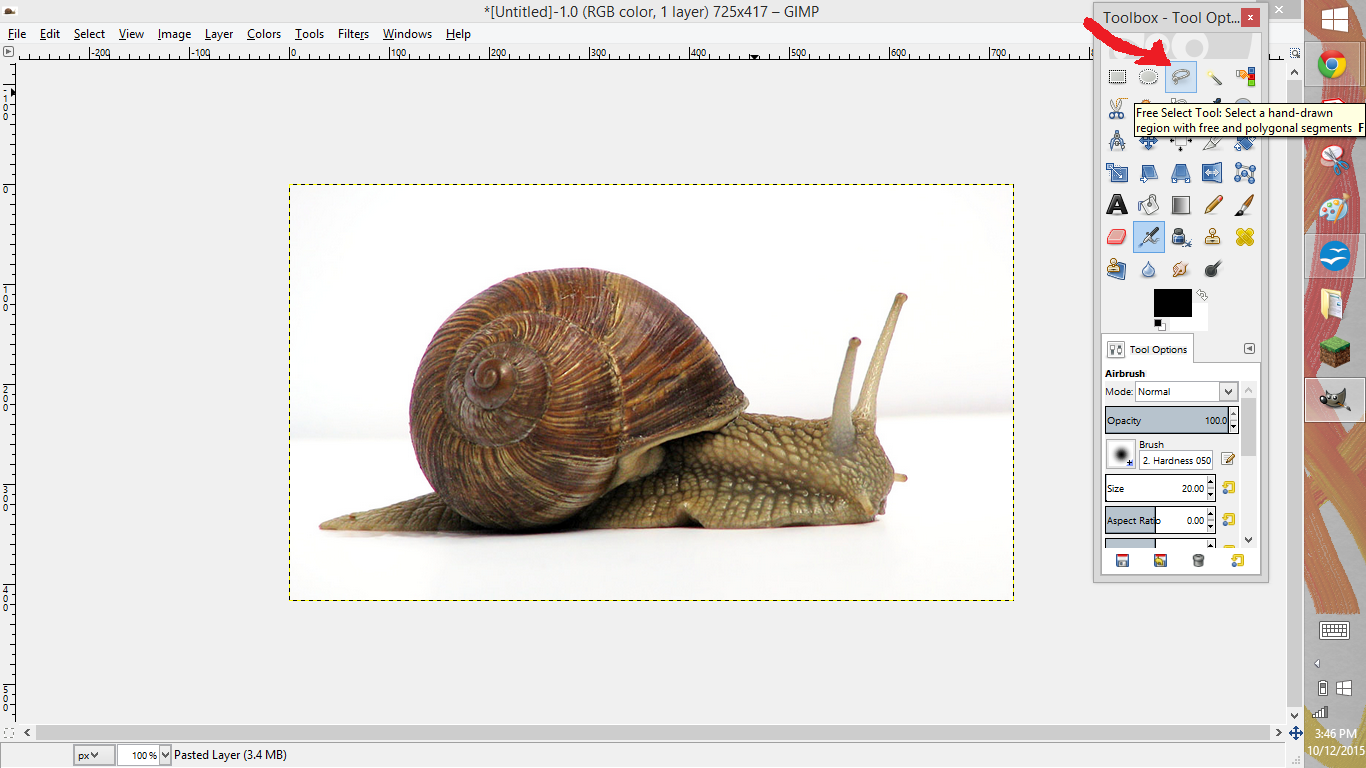1366x768 pixels.
Task: Delete tool preset with trash icon
Action: 1198,561
